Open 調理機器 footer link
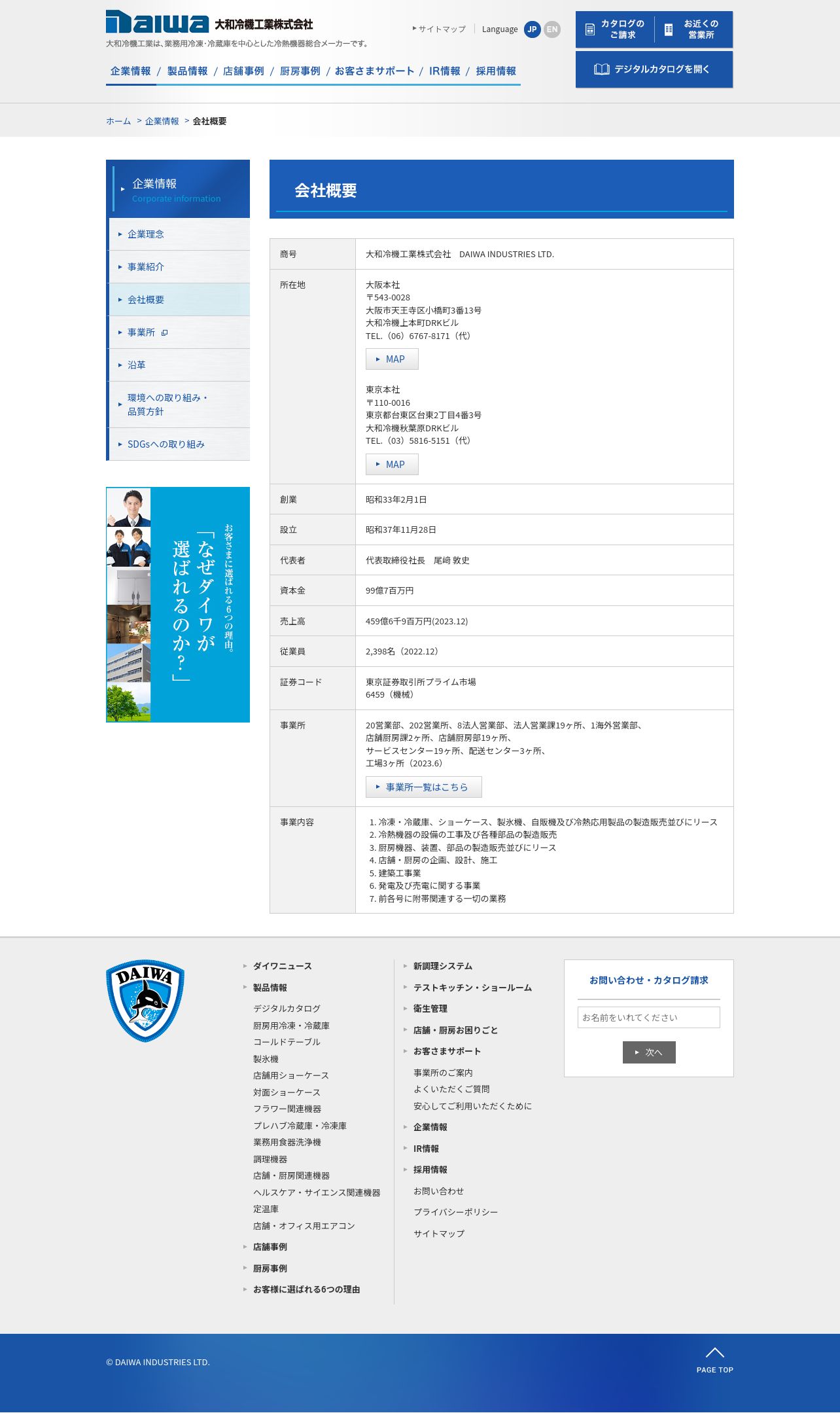 [270, 1159]
